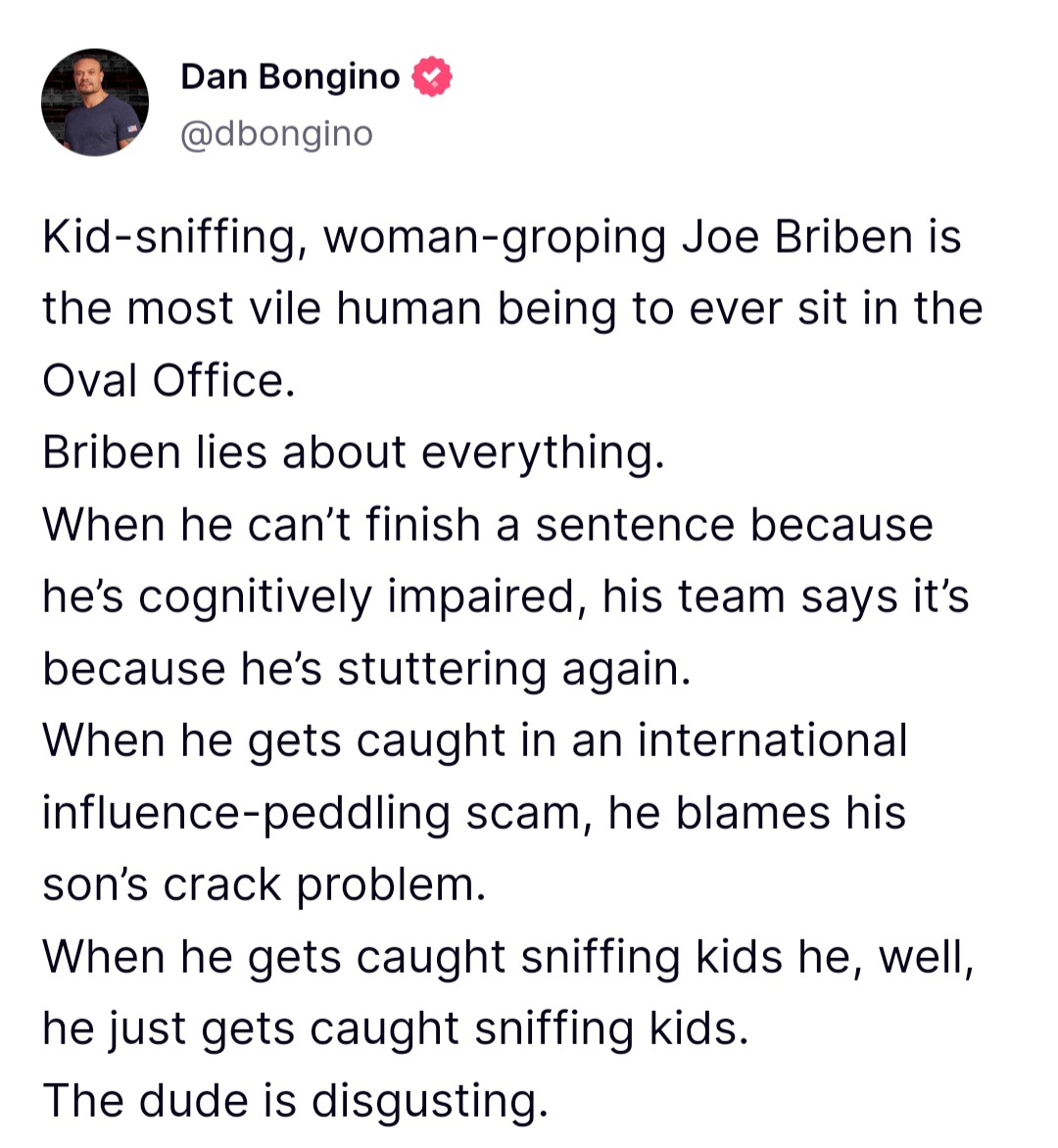Click the word "Kid-sniffing" starting the post
Image resolution: width=1058 pixels, height=1148 pixels.
click(175, 238)
